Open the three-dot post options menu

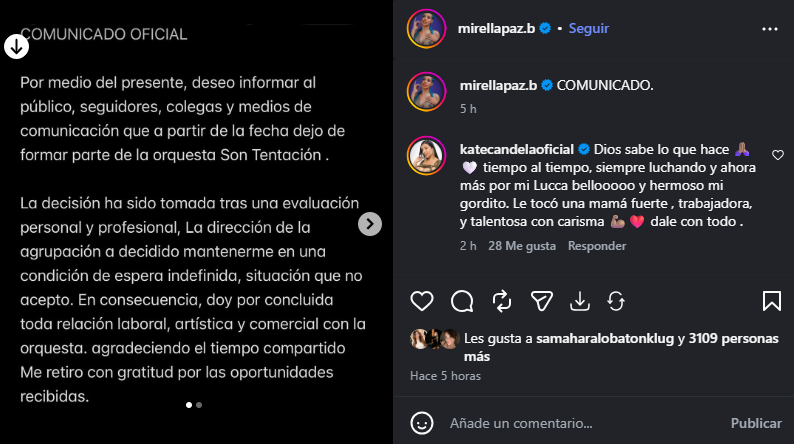770,29
